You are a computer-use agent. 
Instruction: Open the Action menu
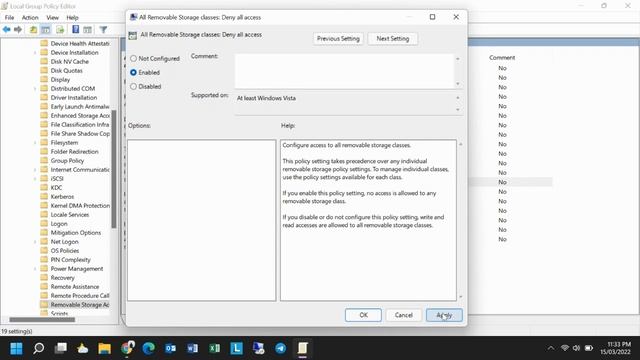30,18
